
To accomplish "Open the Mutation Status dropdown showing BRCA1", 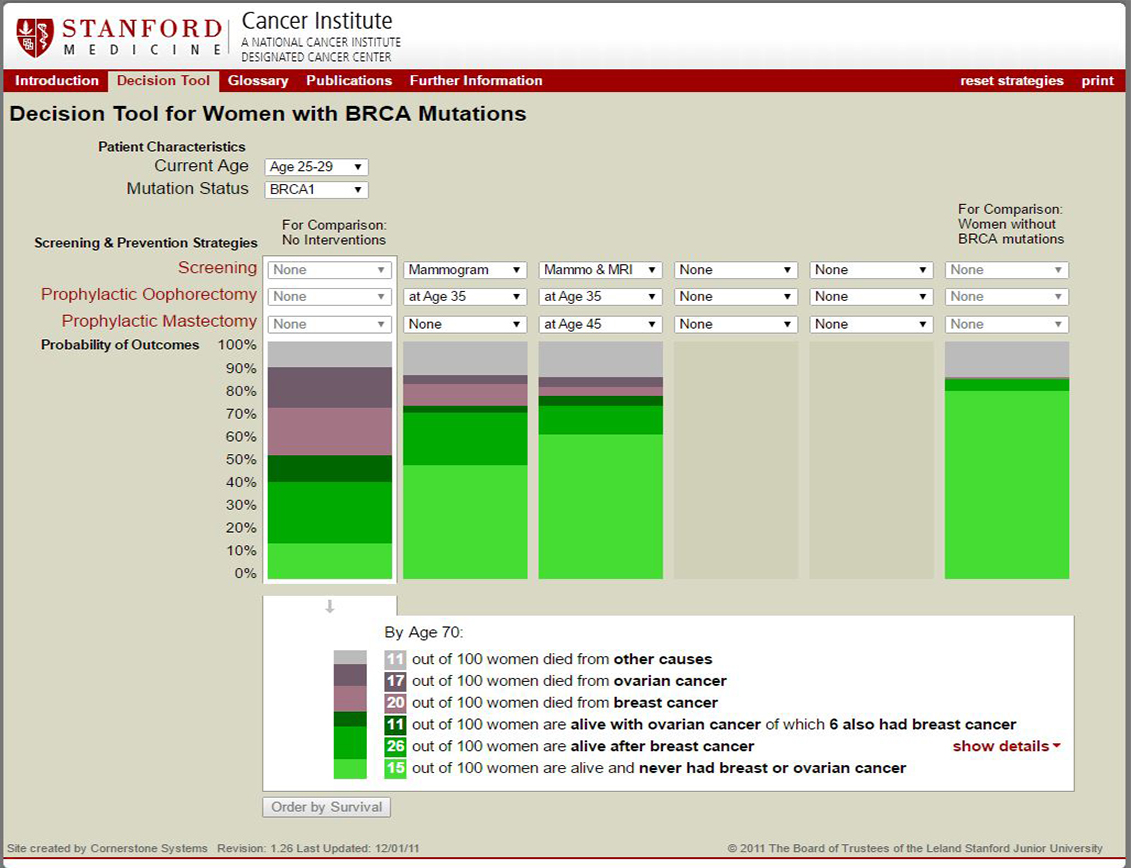I will (x=316, y=190).
